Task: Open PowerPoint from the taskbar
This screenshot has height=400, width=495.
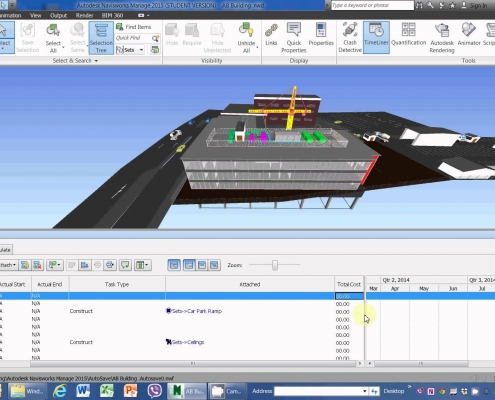Action: click(x=130, y=391)
